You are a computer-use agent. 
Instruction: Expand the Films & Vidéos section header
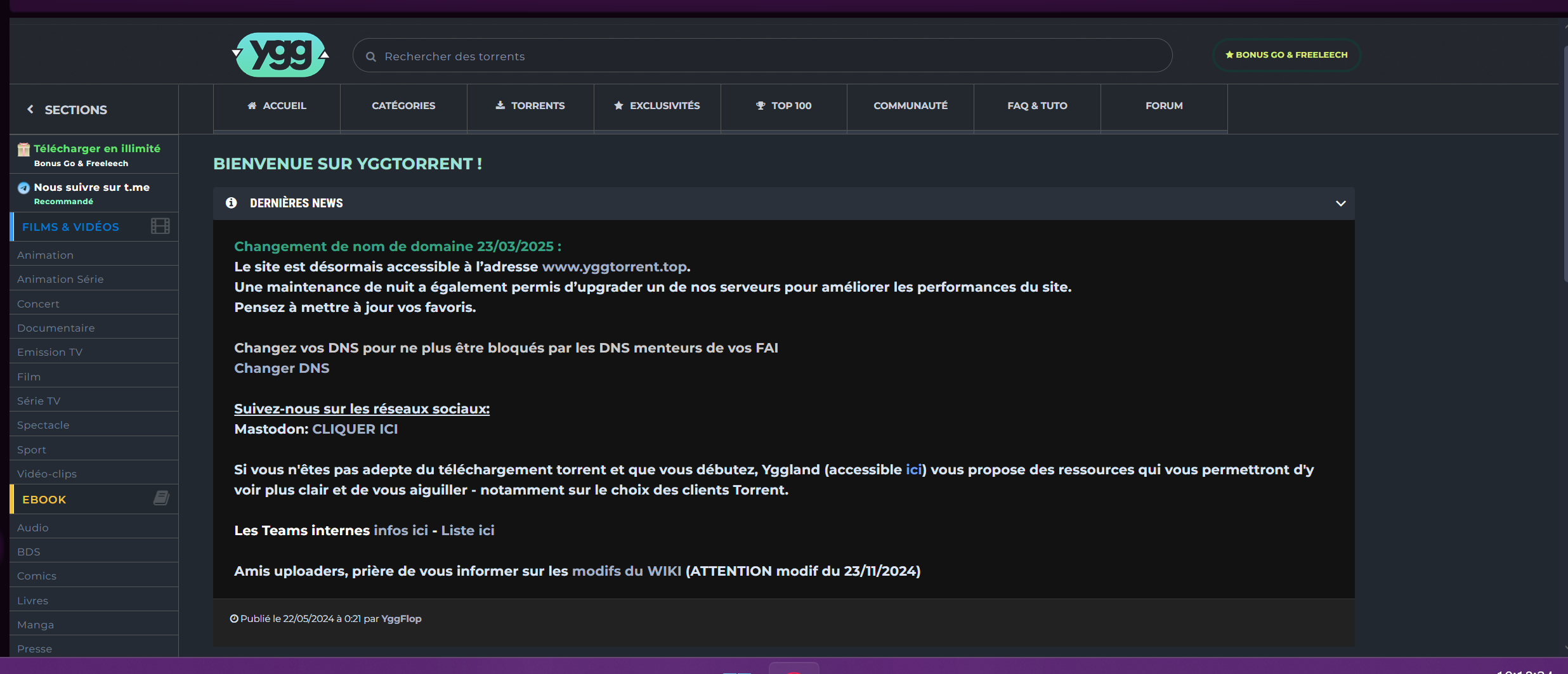click(x=70, y=227)
